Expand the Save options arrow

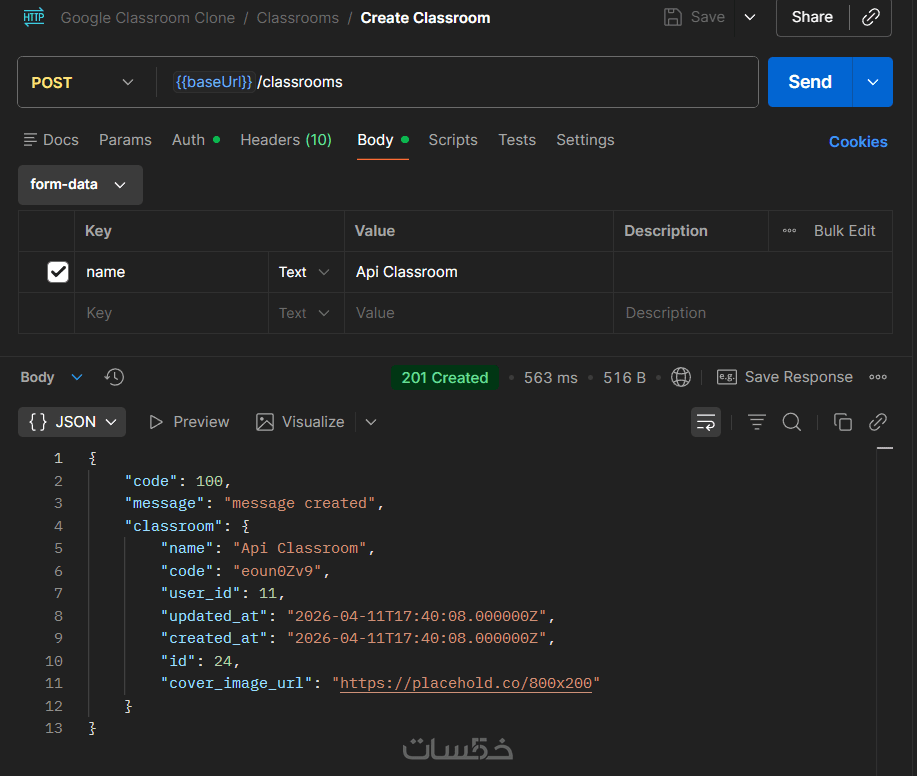point(750,18)
